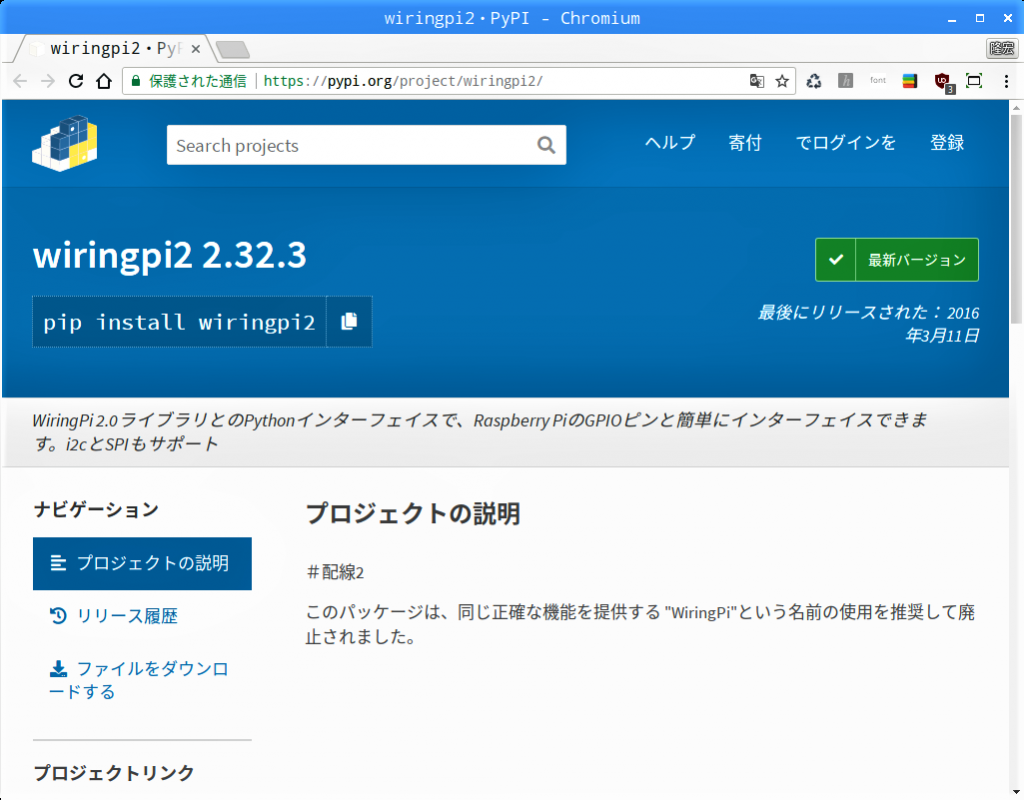
Task: Click the pip install wiringpi2 text
Action: tap(179, 322)
